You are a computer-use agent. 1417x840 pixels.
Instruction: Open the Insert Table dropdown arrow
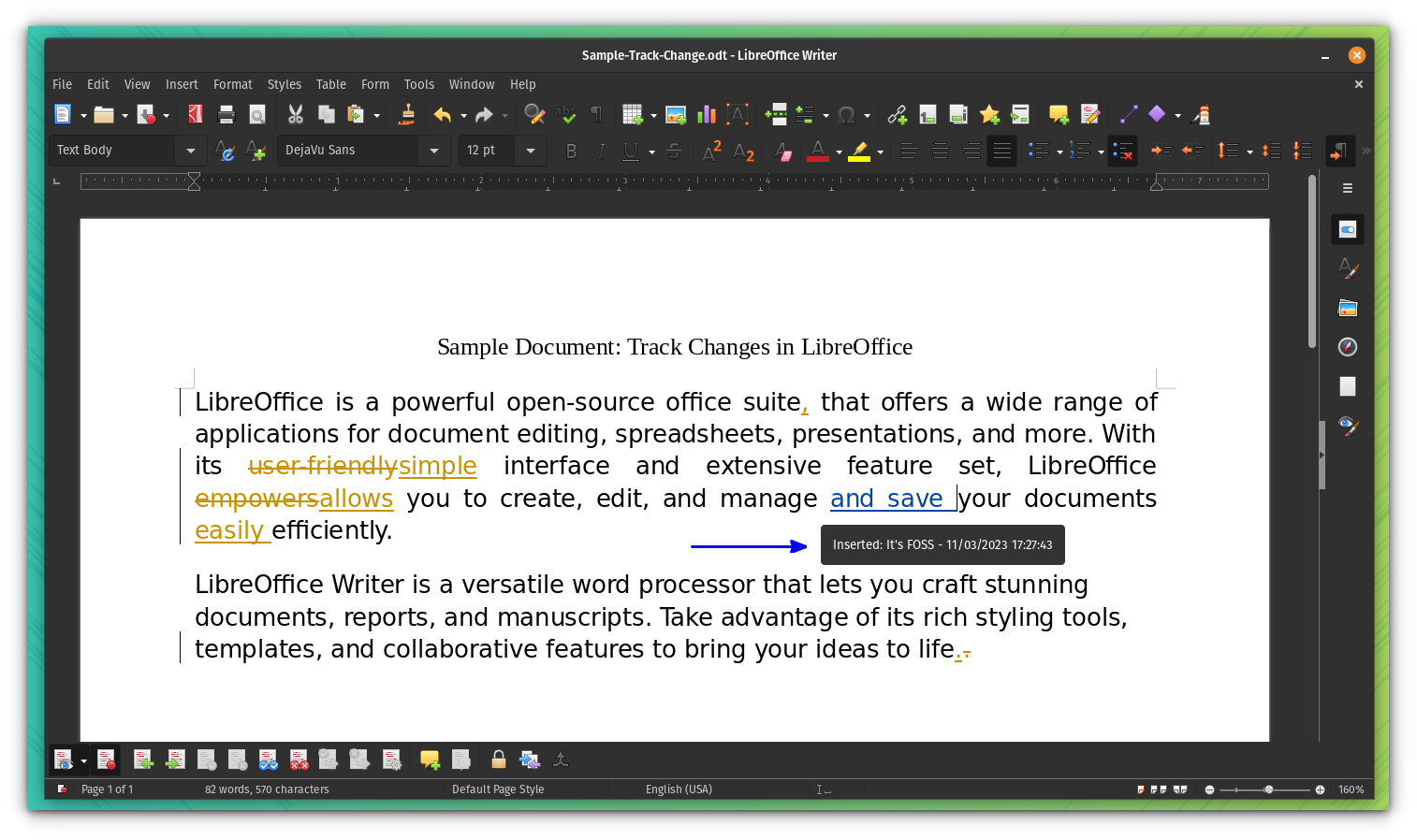(653, 115)
